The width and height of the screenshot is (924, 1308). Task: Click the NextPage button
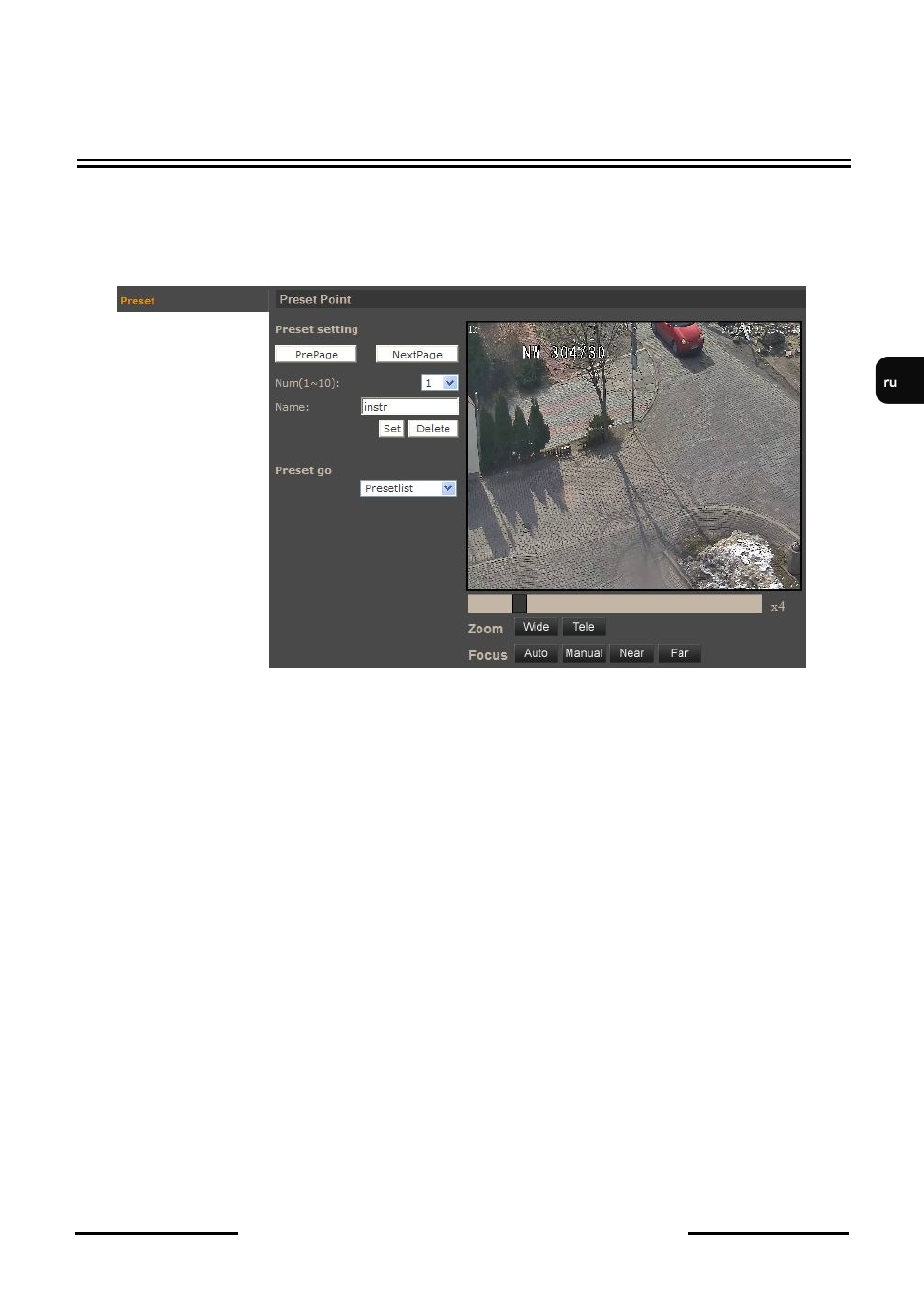coord(416,355)
